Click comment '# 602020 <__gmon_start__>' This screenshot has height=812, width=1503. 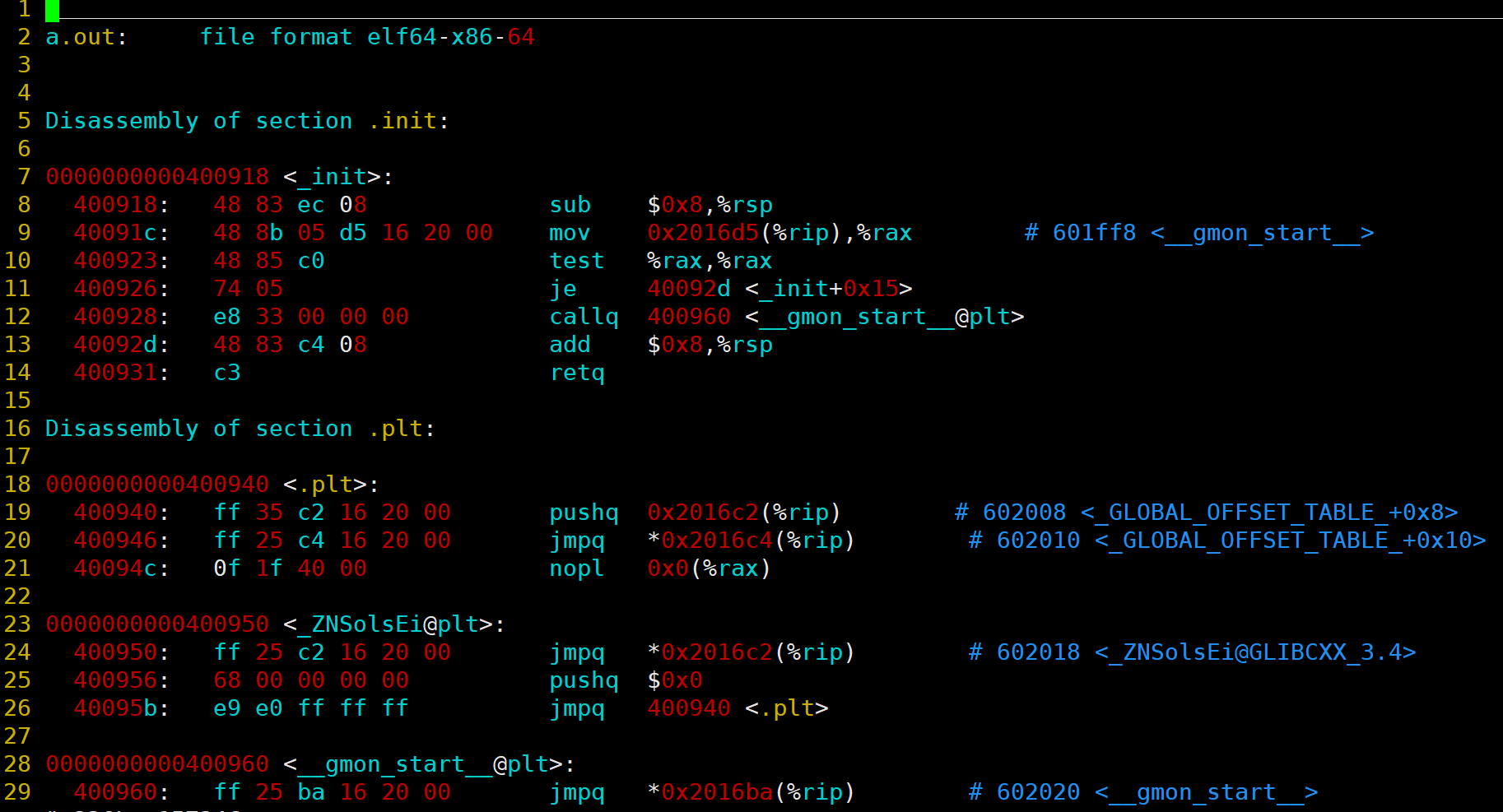pyautogui.click(x=1143, y=792)
